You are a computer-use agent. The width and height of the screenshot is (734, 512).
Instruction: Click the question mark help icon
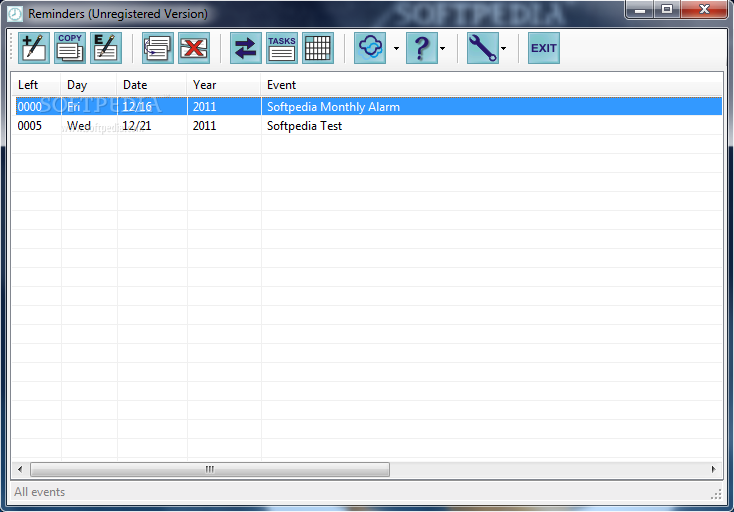422,48
